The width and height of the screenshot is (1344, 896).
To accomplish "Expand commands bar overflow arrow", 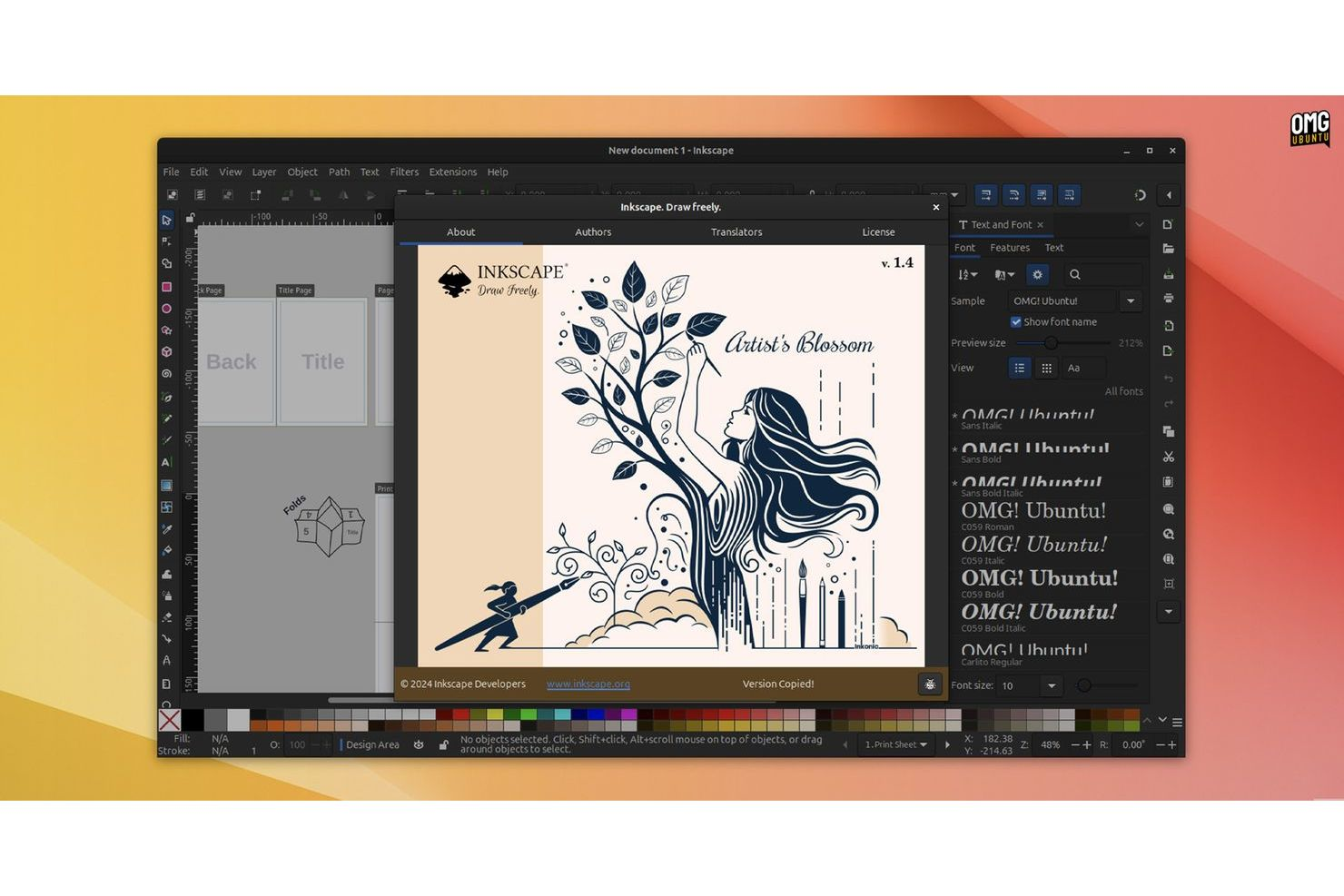I will click(x=1169, y=611).
